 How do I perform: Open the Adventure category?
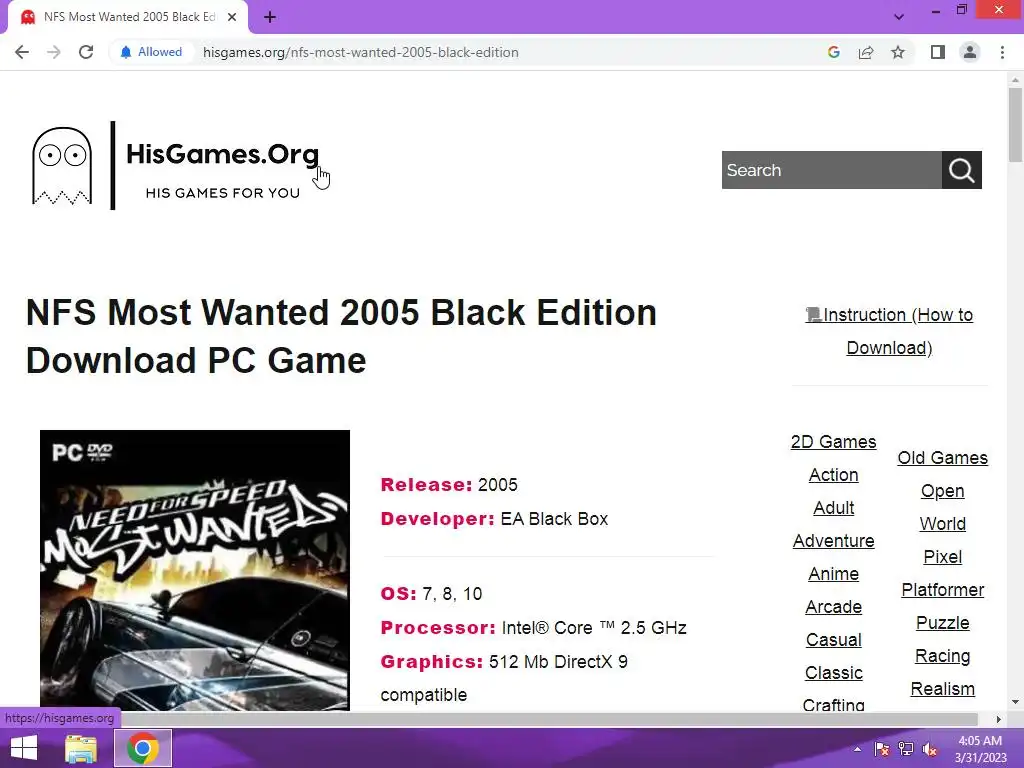pyautogui.click(x=833, y=541)
